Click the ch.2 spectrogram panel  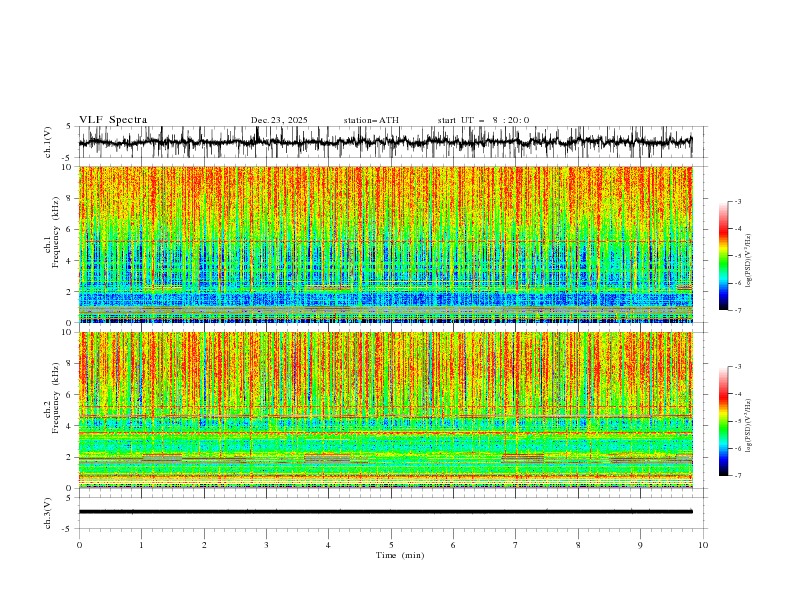(385, 410)
